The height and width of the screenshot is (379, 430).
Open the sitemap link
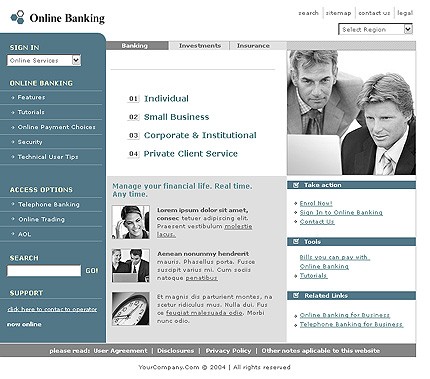pos(338,13)
